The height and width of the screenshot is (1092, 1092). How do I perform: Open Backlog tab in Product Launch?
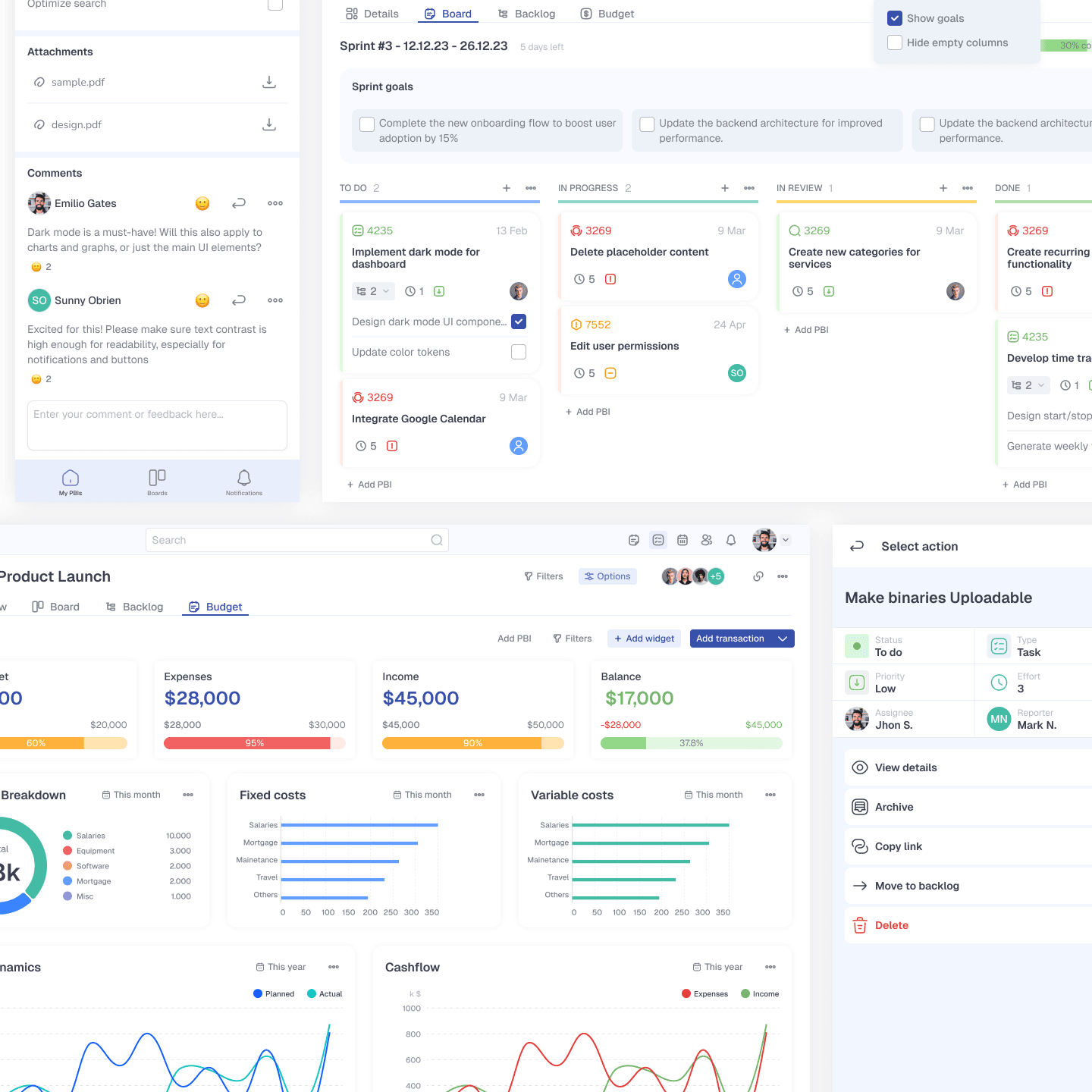pos(134,607)
